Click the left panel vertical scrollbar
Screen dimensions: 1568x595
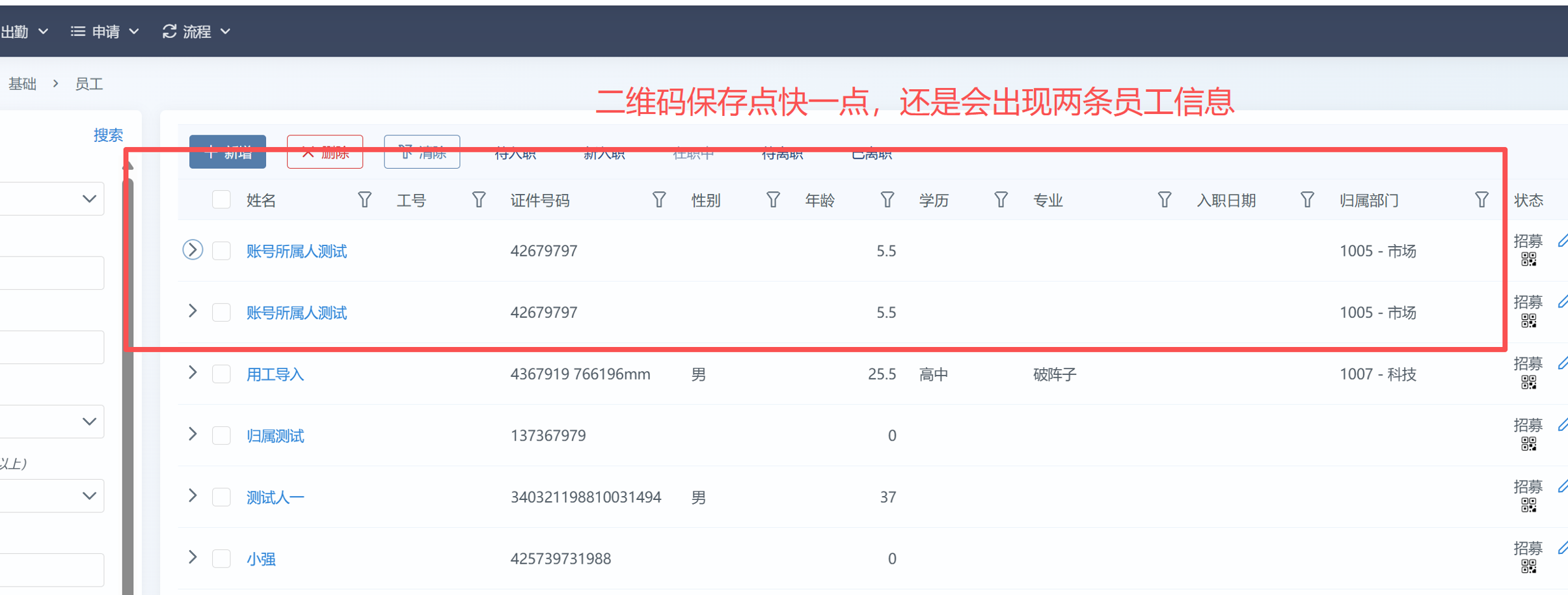point(128,391)
